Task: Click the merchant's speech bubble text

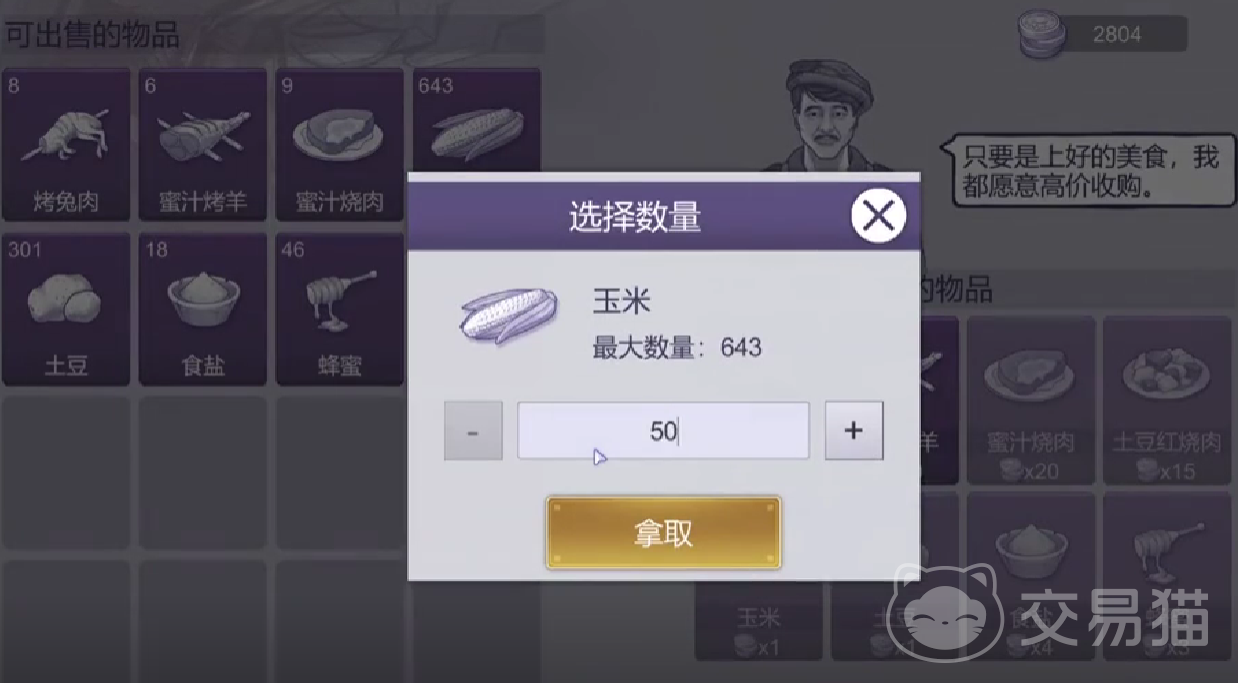Action: [1090, 171]
